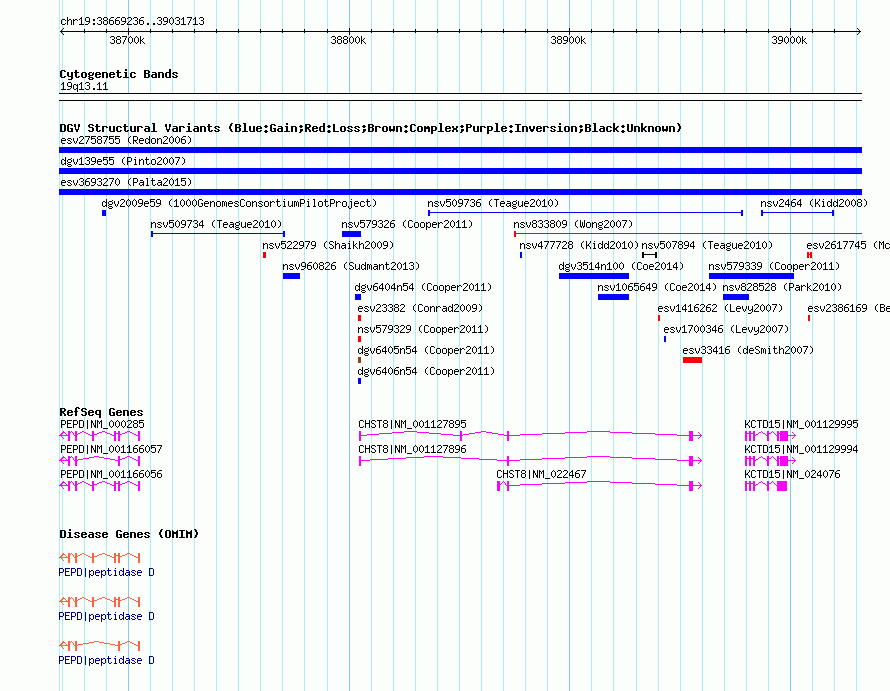This screenshot has width=890, height=691.
Task: Click the nsv828528 (Park2010) blue bar
Action: [736, 297]
